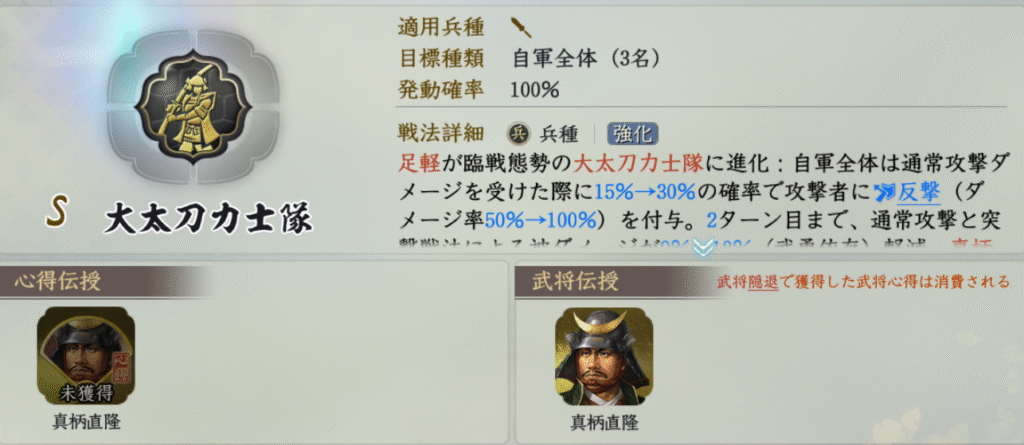Click the 大太刀力士隊 tactic title text
The width and height of the screenshot is (1024, 445).
(x=208, y=216)
